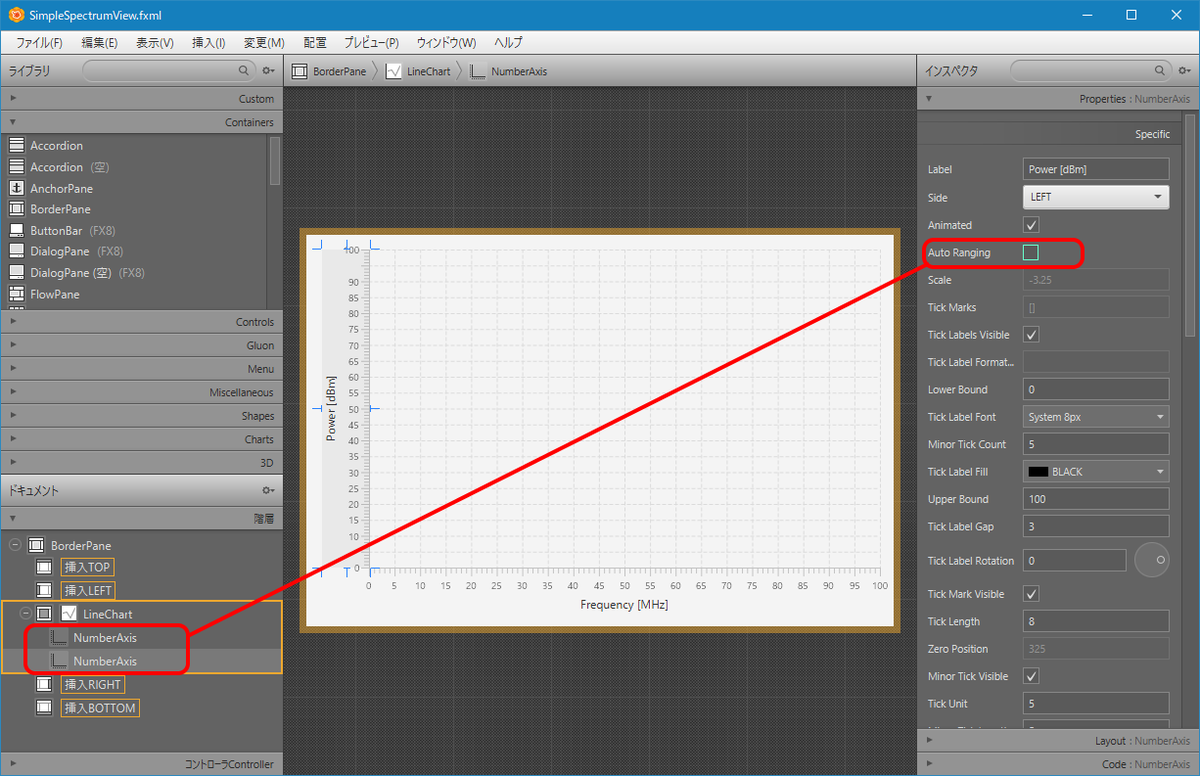Click the Accordion (空) icon
Image resolution: width=1200 pixels, height=776 pixels.
coord(16,167)
